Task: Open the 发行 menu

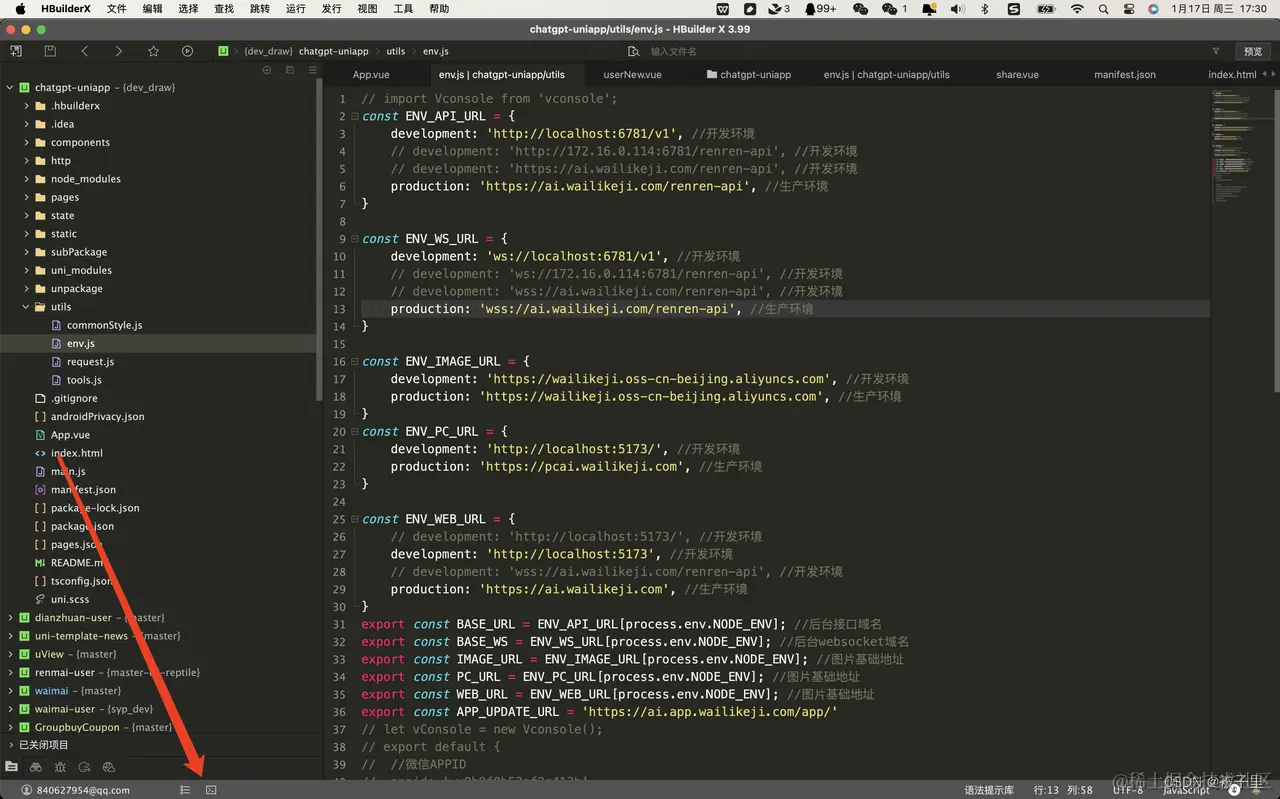Action: point(331,9)
